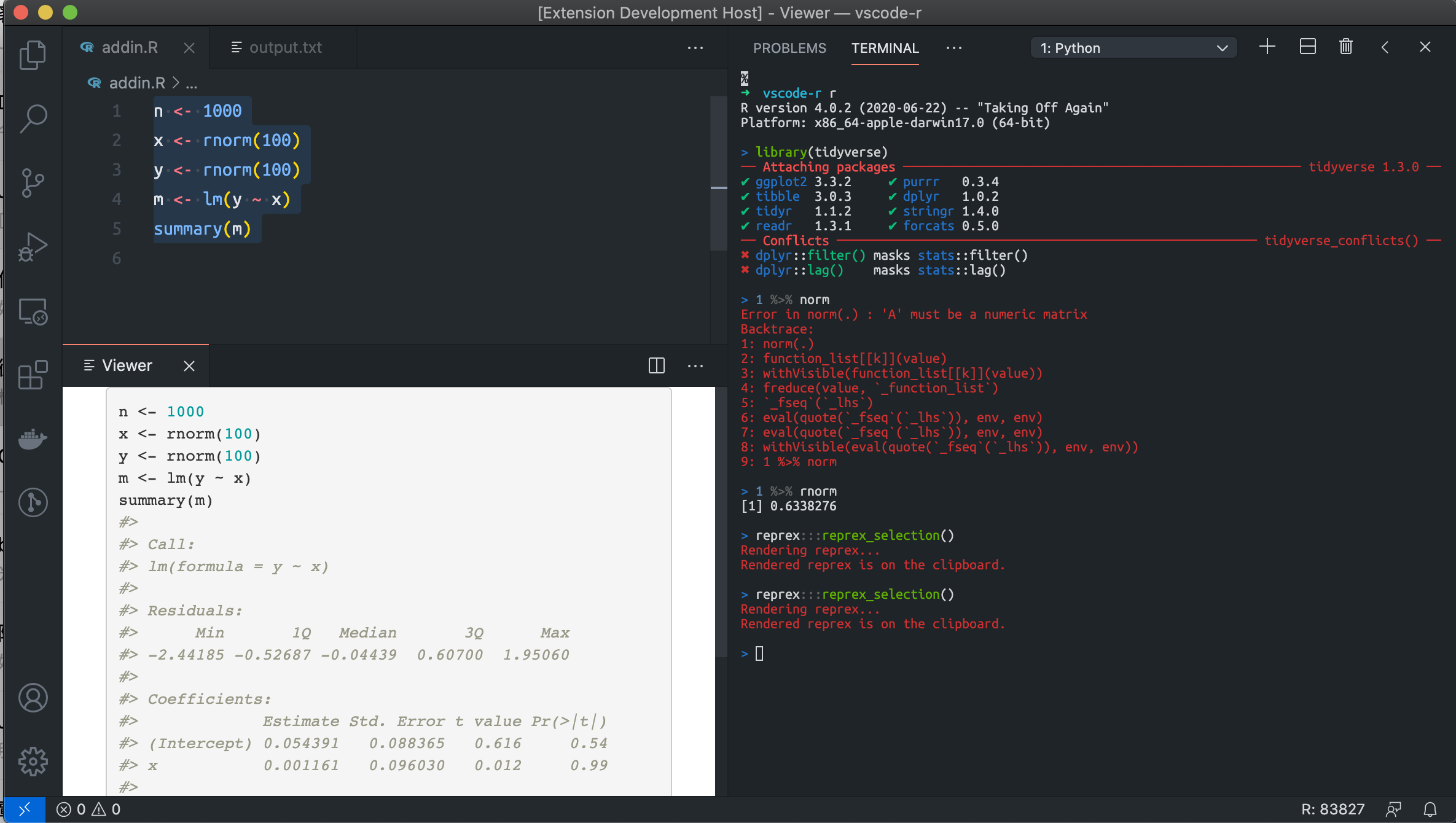Open the Search view in activity bar

pyautogui.click(x=33, y=119)
